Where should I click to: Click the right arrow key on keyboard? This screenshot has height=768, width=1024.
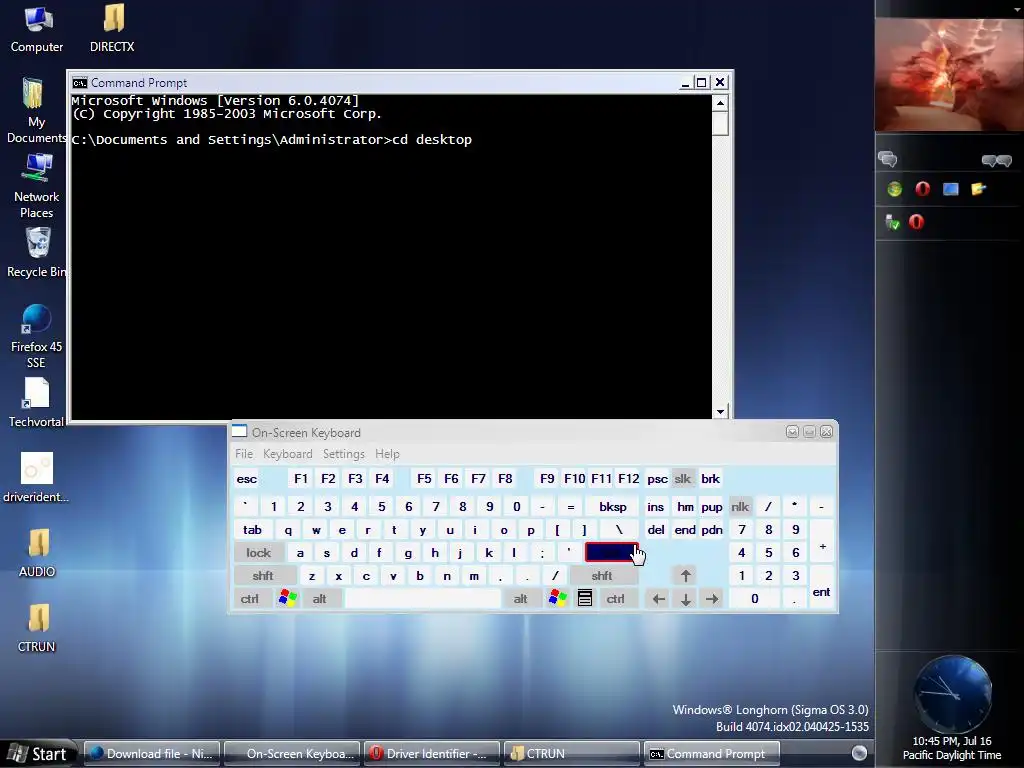tap(712, 598)
